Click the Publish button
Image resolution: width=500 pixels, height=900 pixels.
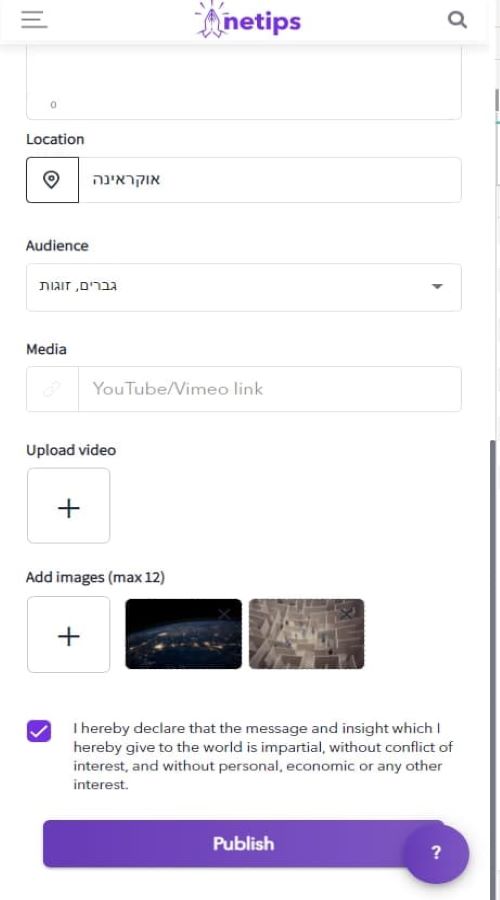243,844
